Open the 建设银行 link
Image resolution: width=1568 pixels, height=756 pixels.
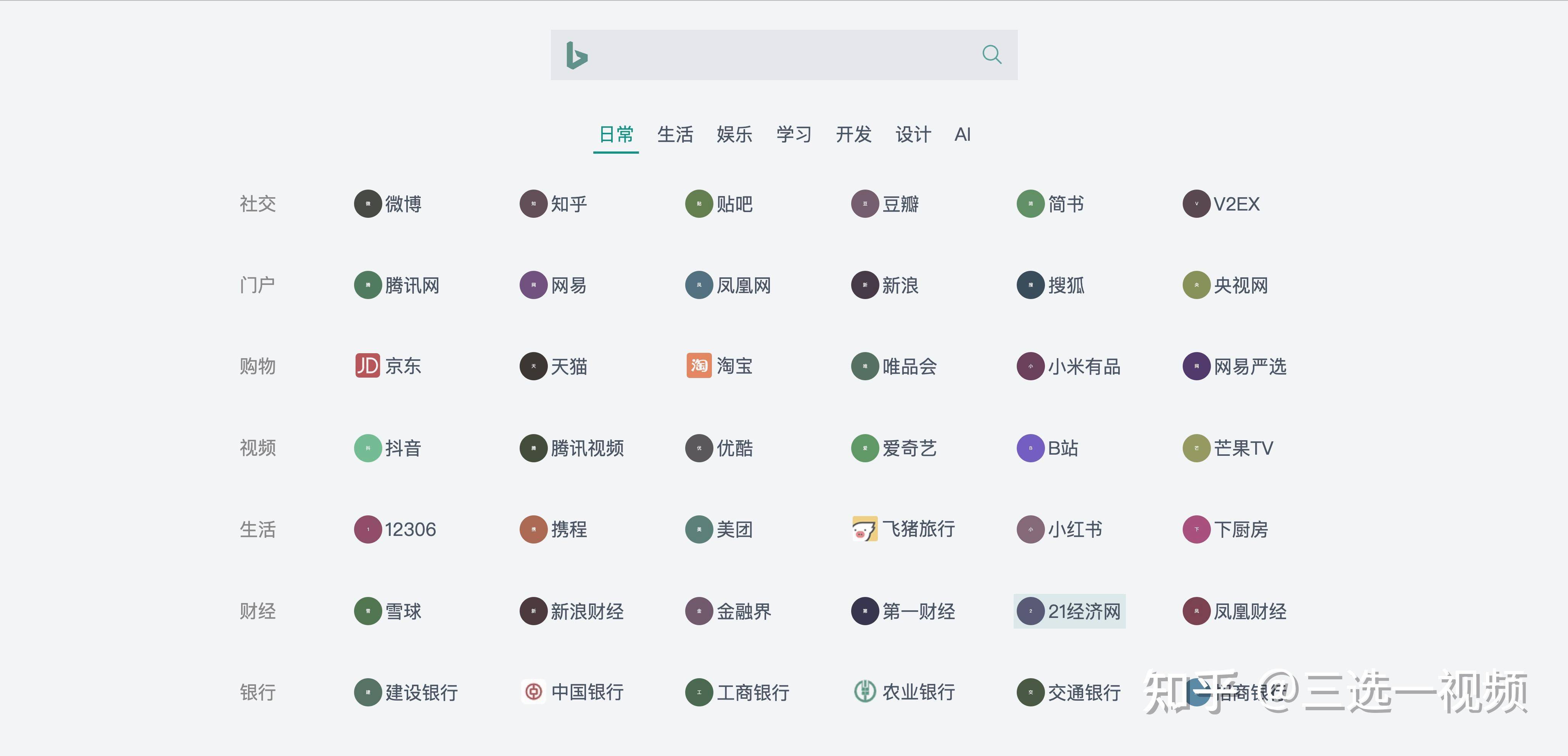pyautogui.click(x=406, y=692)
